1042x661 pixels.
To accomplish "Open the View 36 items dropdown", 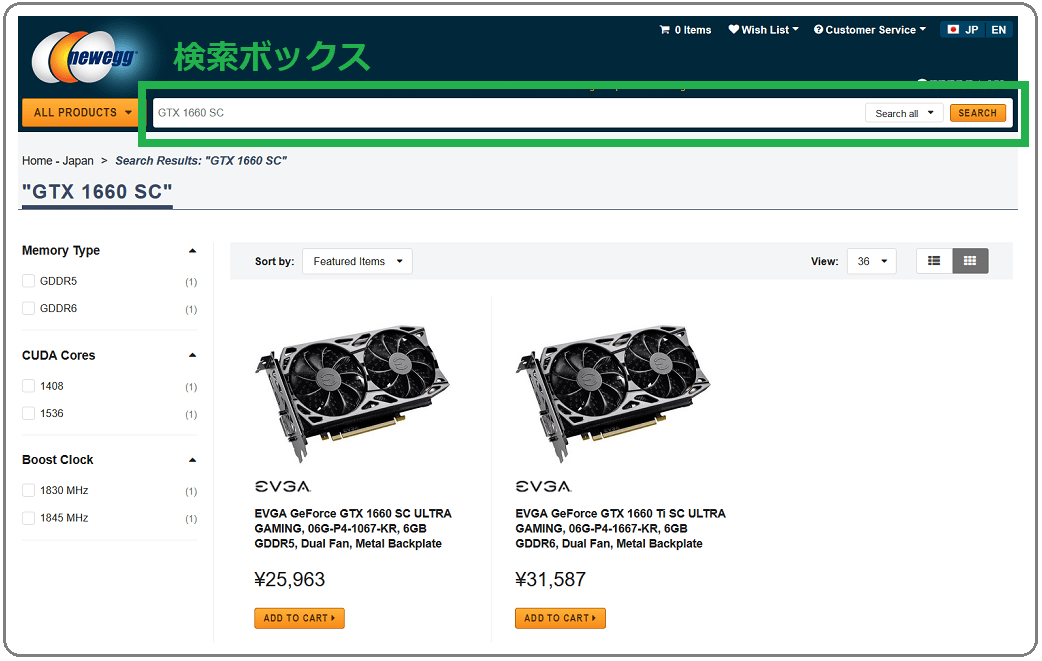I will click(872, 261).
